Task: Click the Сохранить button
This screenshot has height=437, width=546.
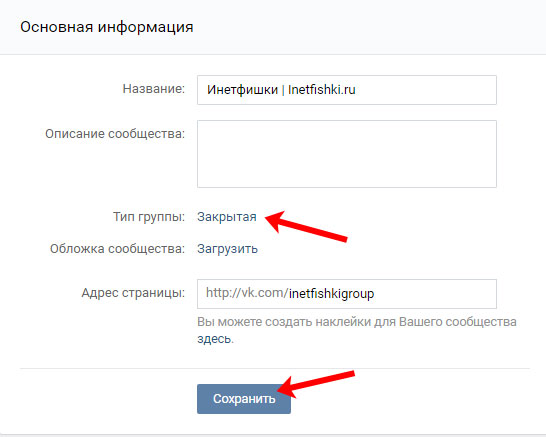Action: (244, 399)
